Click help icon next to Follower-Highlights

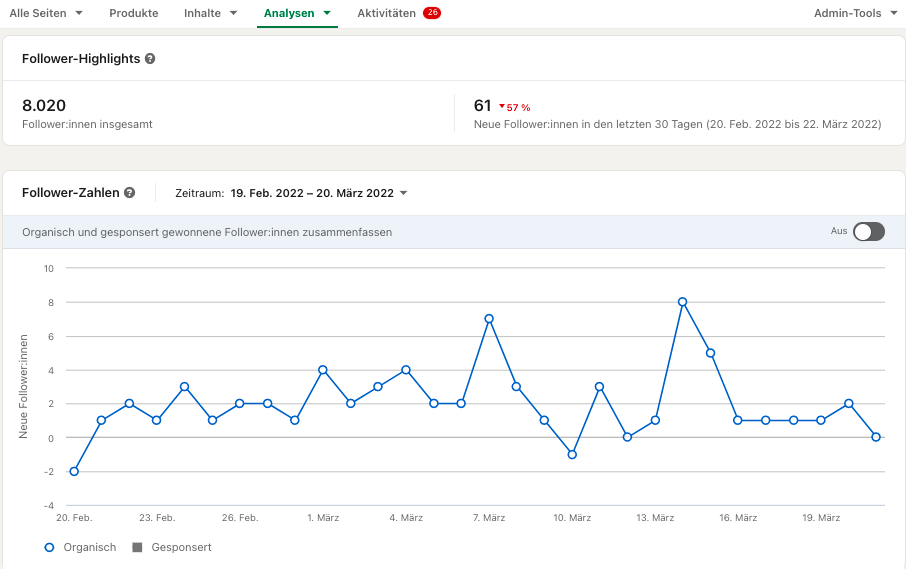pos(150,59)
